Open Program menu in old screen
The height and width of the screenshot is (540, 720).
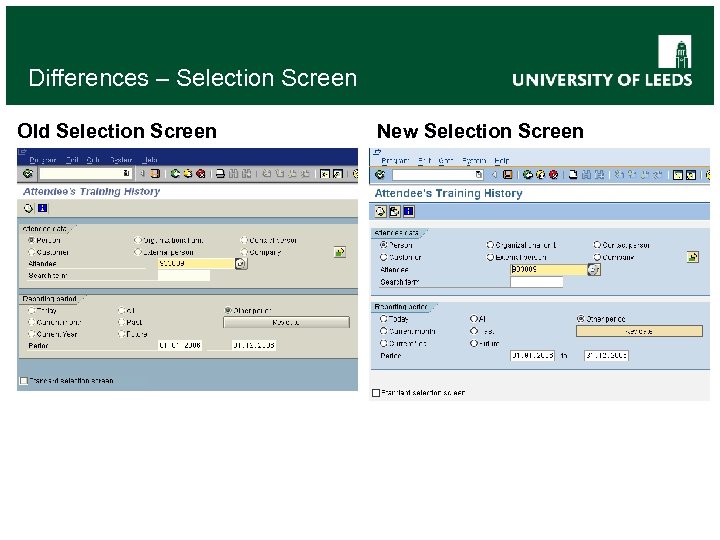coord(42,160)
